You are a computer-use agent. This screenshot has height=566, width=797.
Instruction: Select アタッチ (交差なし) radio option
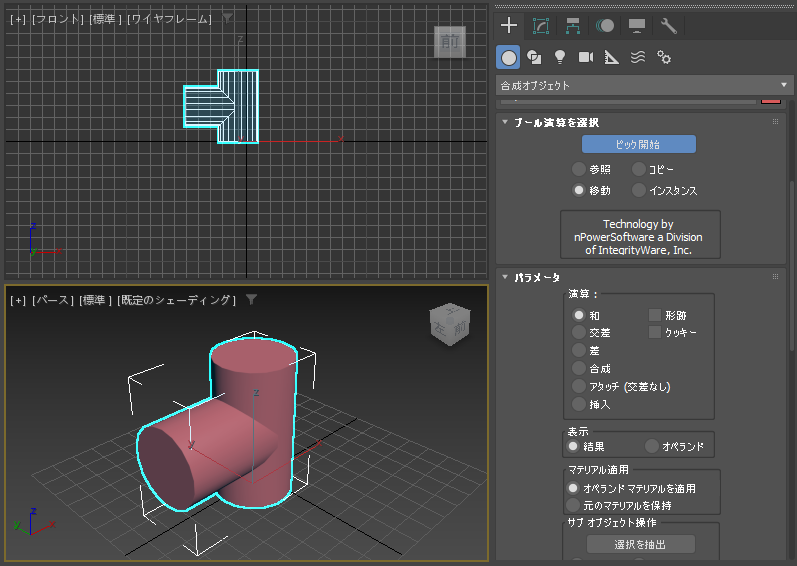578,386
